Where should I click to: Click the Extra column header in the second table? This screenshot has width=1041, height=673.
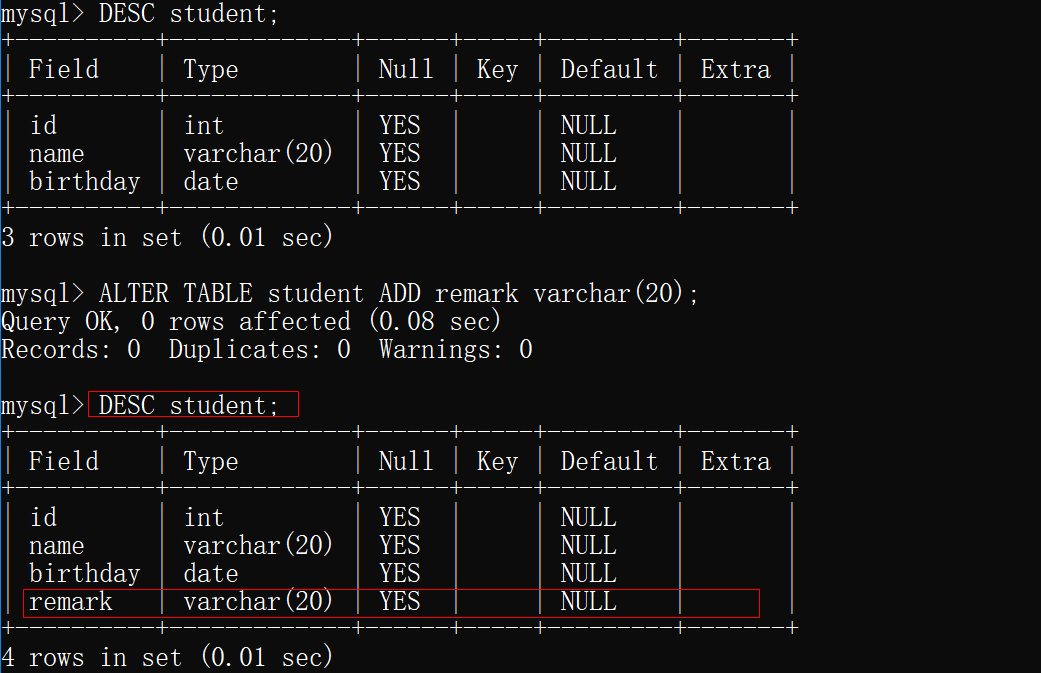[735, 461]
